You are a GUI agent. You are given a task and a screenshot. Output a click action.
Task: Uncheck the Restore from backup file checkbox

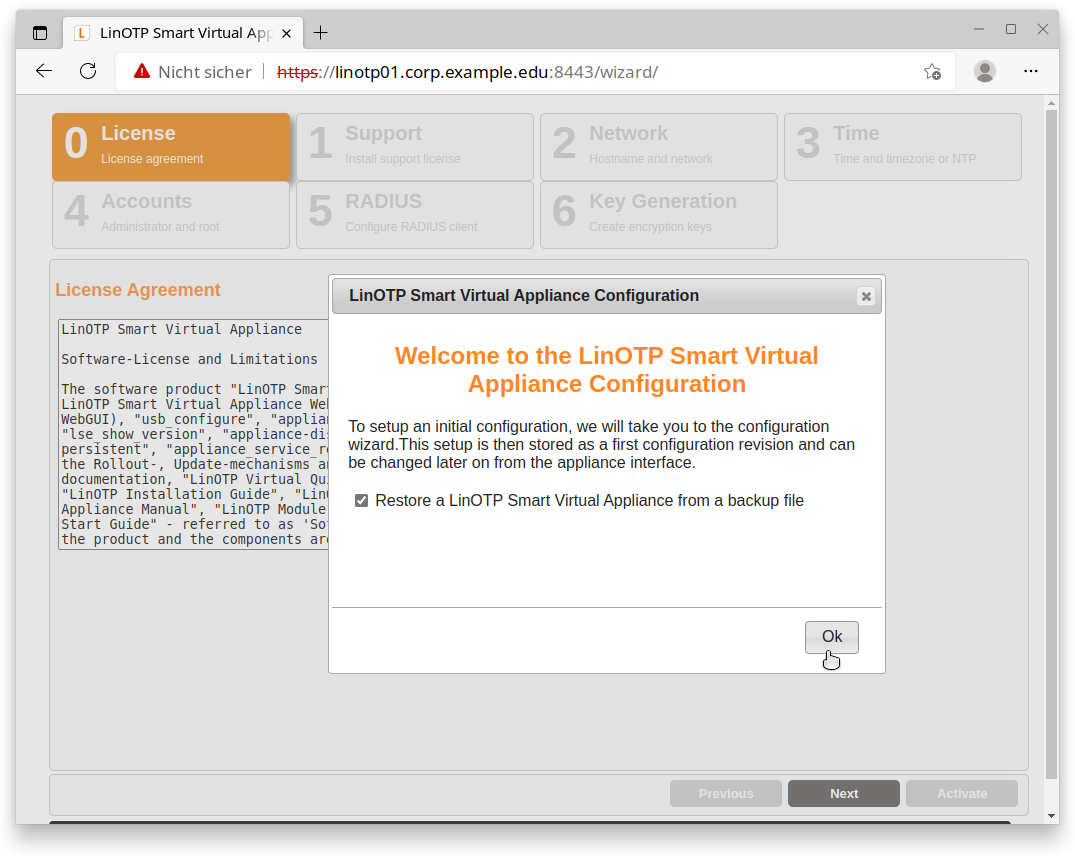coord(362,501)
